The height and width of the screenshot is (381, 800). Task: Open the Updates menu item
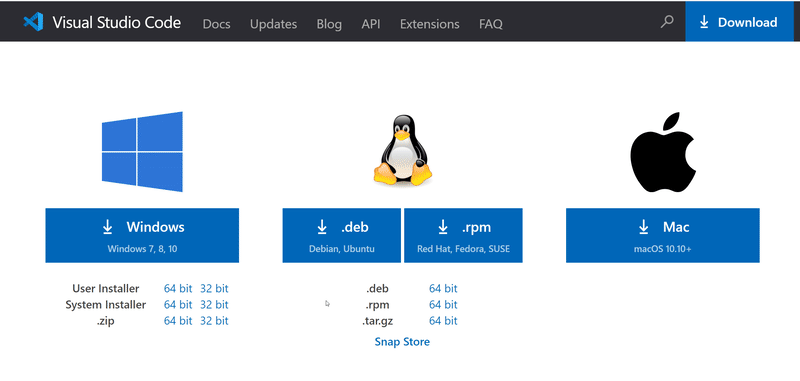[x=273, y=24]
